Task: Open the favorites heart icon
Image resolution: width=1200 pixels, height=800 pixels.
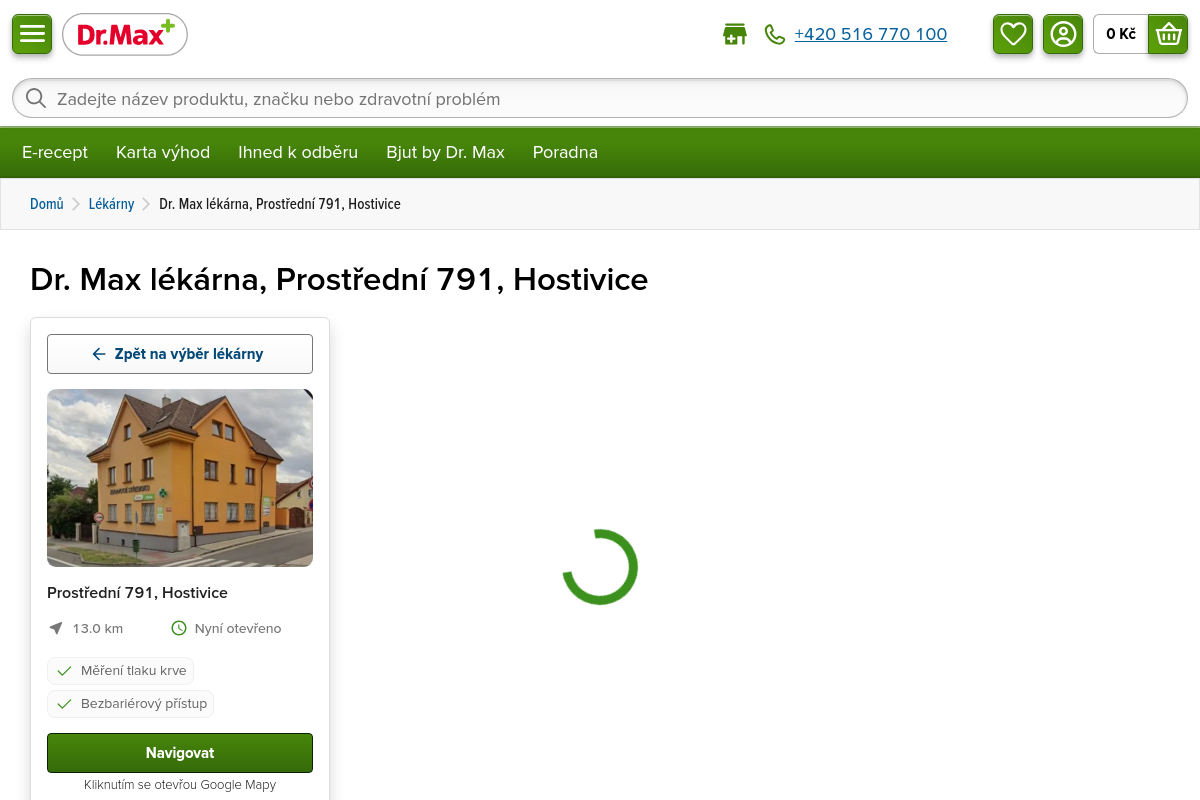Action: point(1013,34)
